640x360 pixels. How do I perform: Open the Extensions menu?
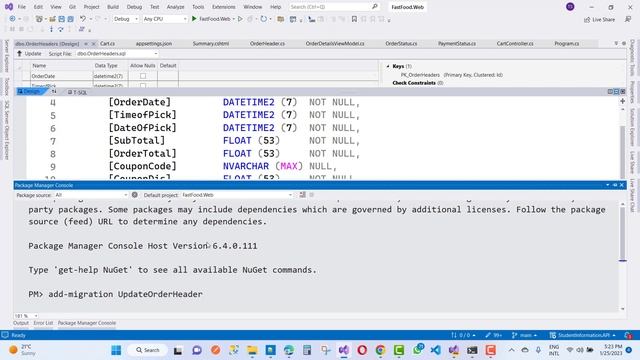coord(224,7)
